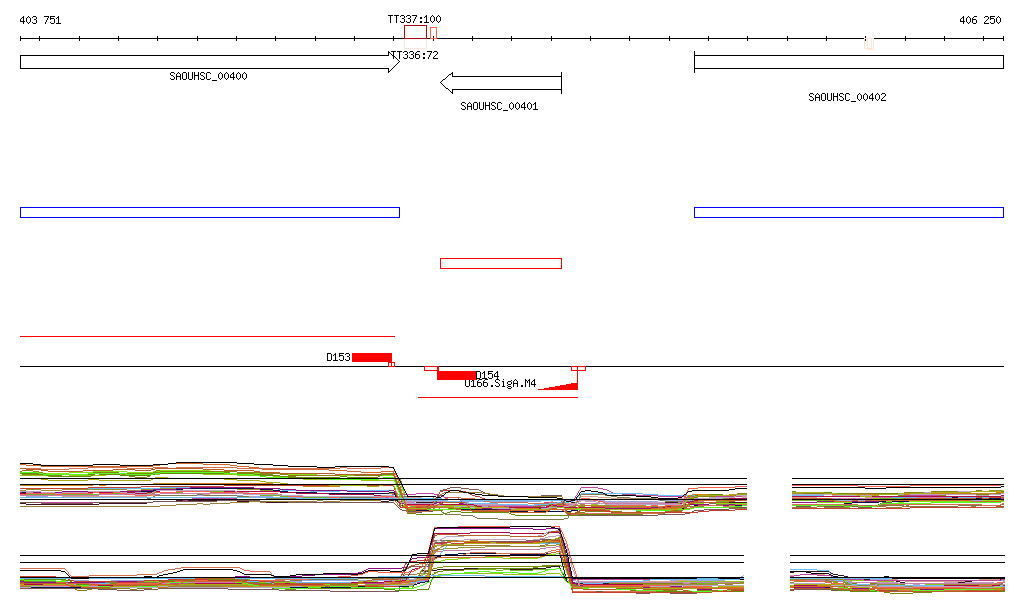1024x611 pixels.
Task: Click the red triangle promoter marker
Action: click(559, 386)
